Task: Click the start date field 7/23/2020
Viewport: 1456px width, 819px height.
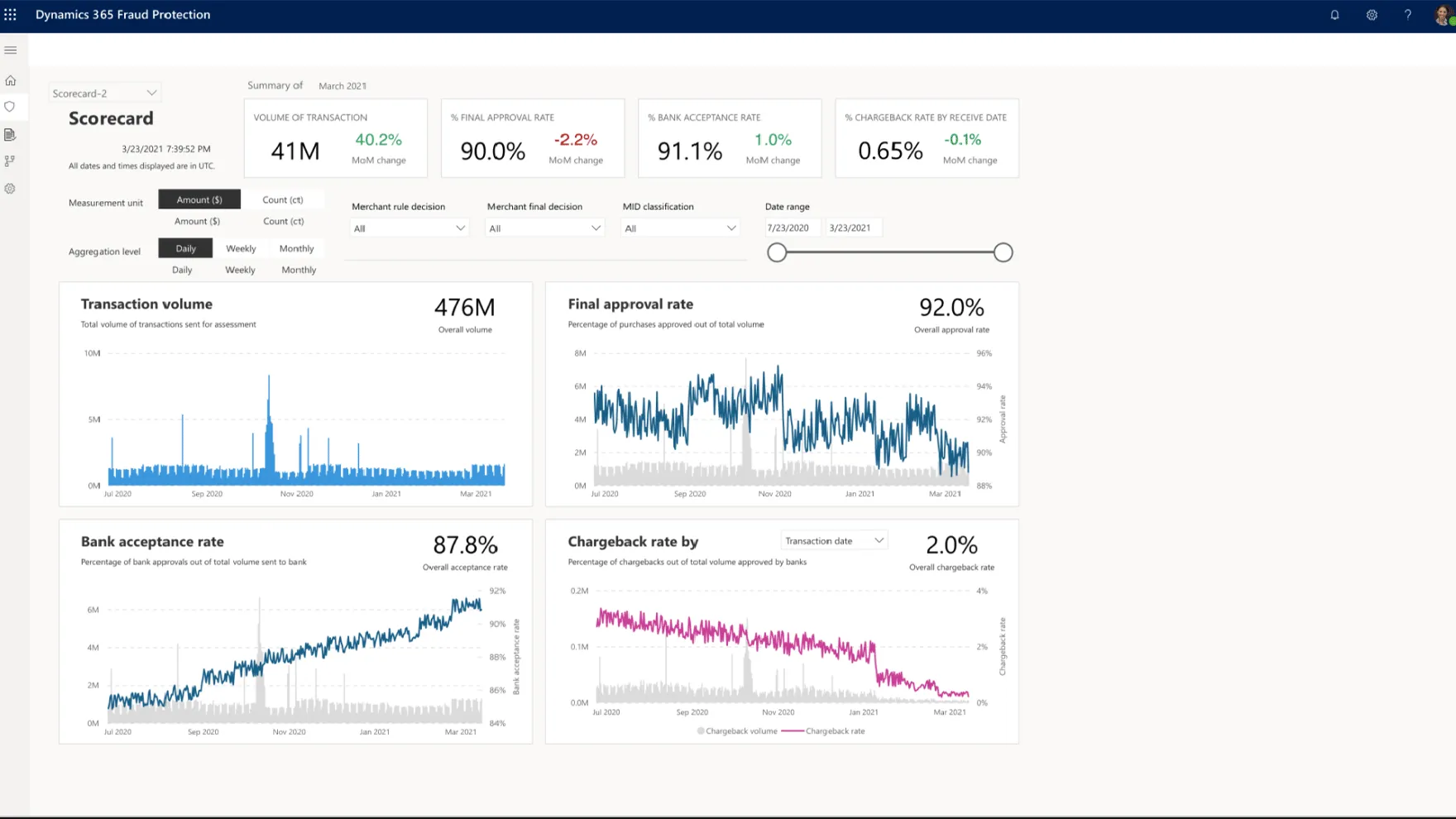Action: 790,227
